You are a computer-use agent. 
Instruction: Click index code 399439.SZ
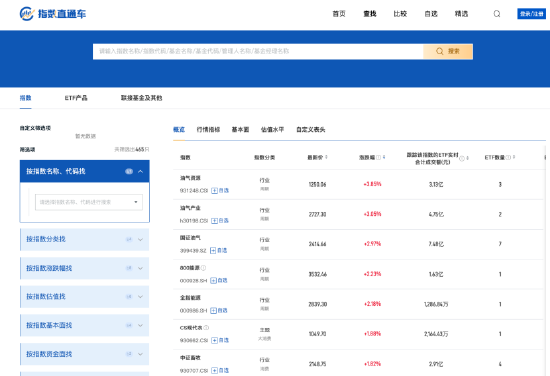pyautogui.click(x=193, y=250)
